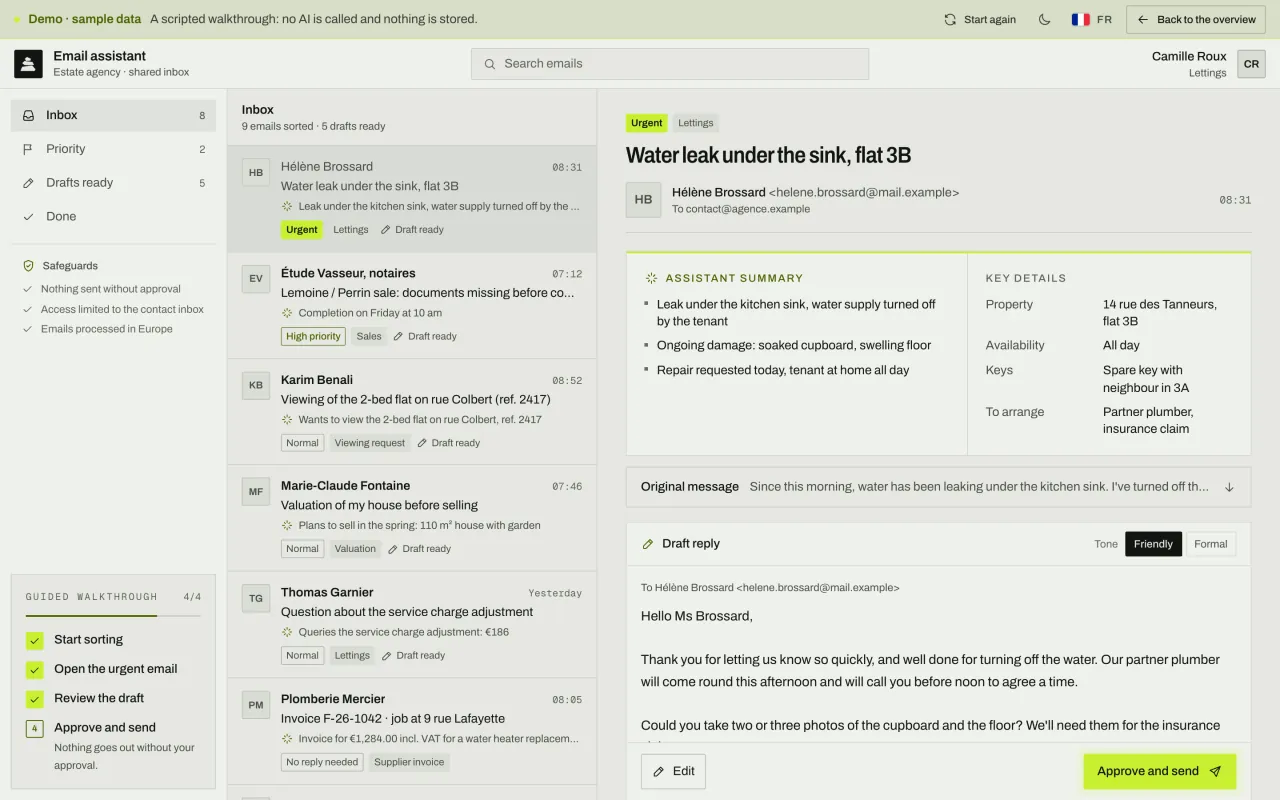The width and height of the screenshot is (1280, 800).
Task: Click the MF avatar for Marie-Claude Fontaine
Action: [x=256, y=492]
